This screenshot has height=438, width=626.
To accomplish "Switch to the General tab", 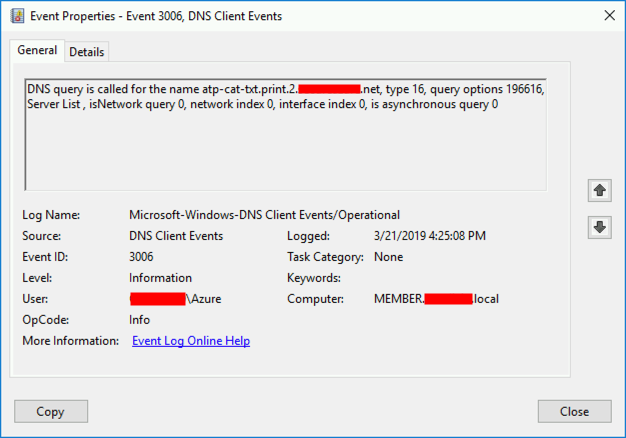I will [x=37, y=50].
